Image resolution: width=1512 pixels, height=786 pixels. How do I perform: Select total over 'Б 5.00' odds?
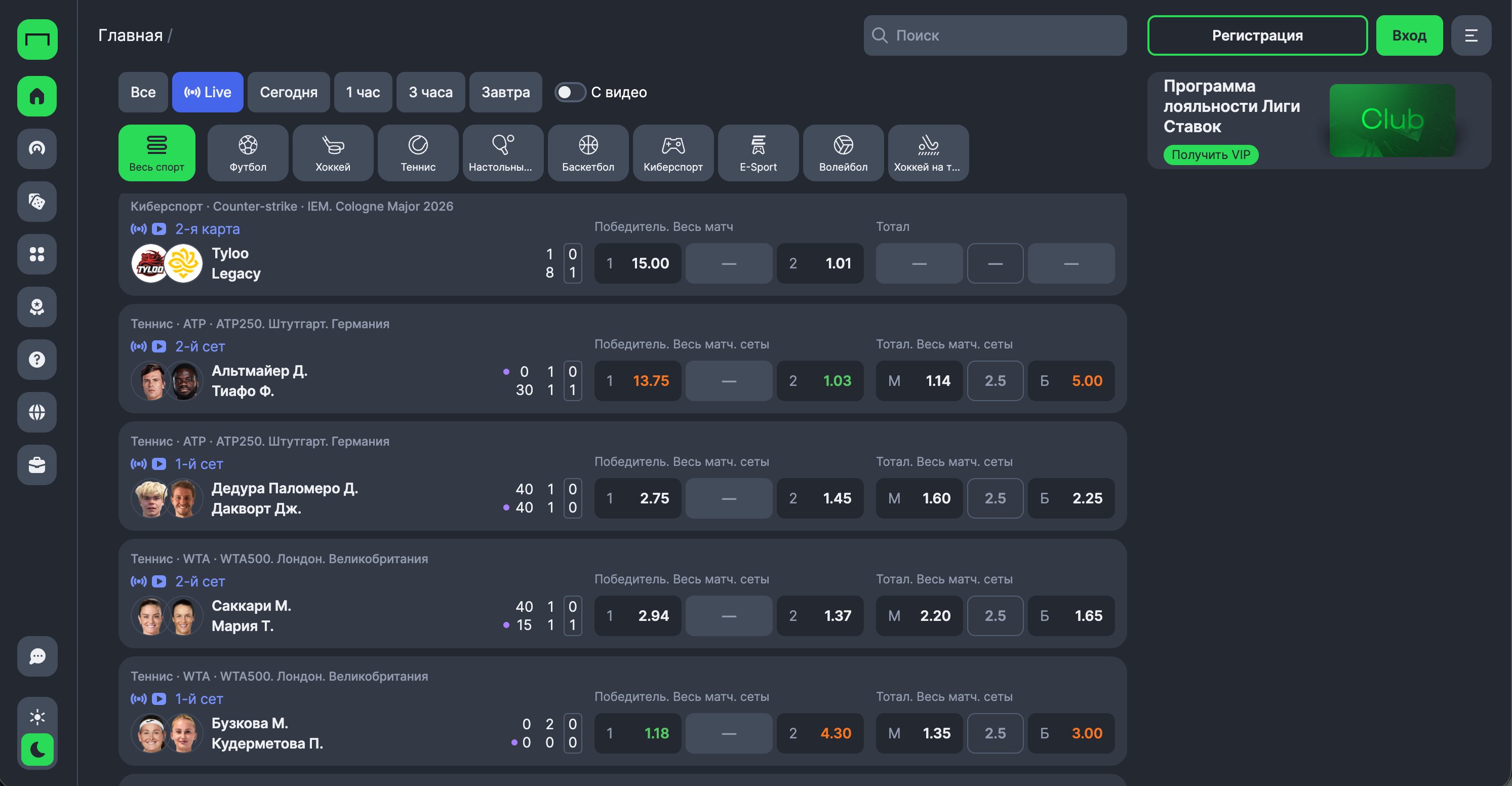[1071, 381]
